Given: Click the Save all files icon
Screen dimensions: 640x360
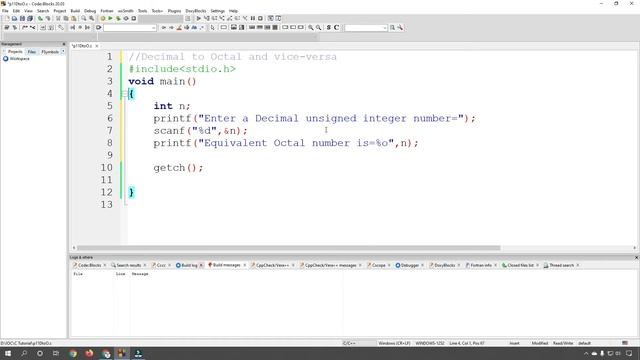Looking at the screenshot, I should click(x=30, y=18).
